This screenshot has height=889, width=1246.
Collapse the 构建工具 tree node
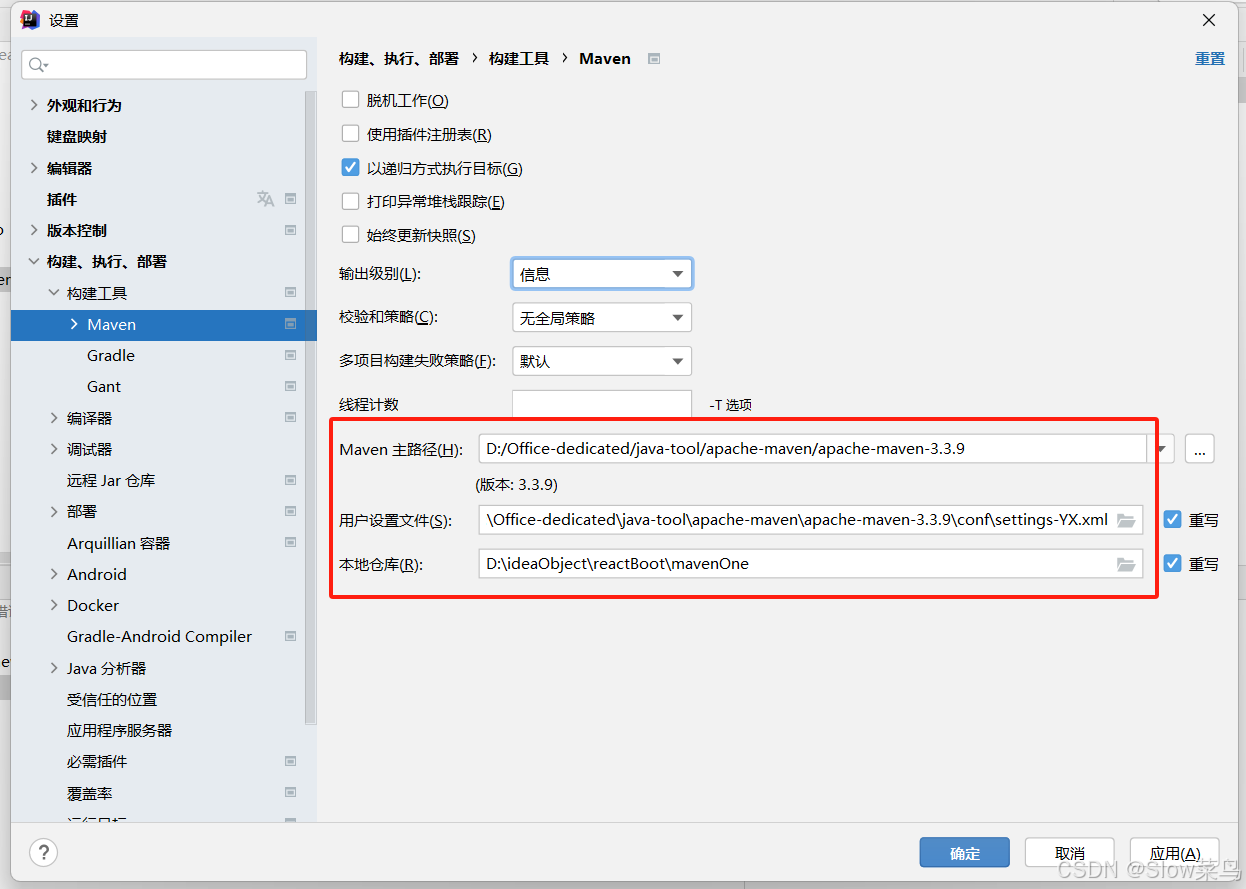click(54, 293)
